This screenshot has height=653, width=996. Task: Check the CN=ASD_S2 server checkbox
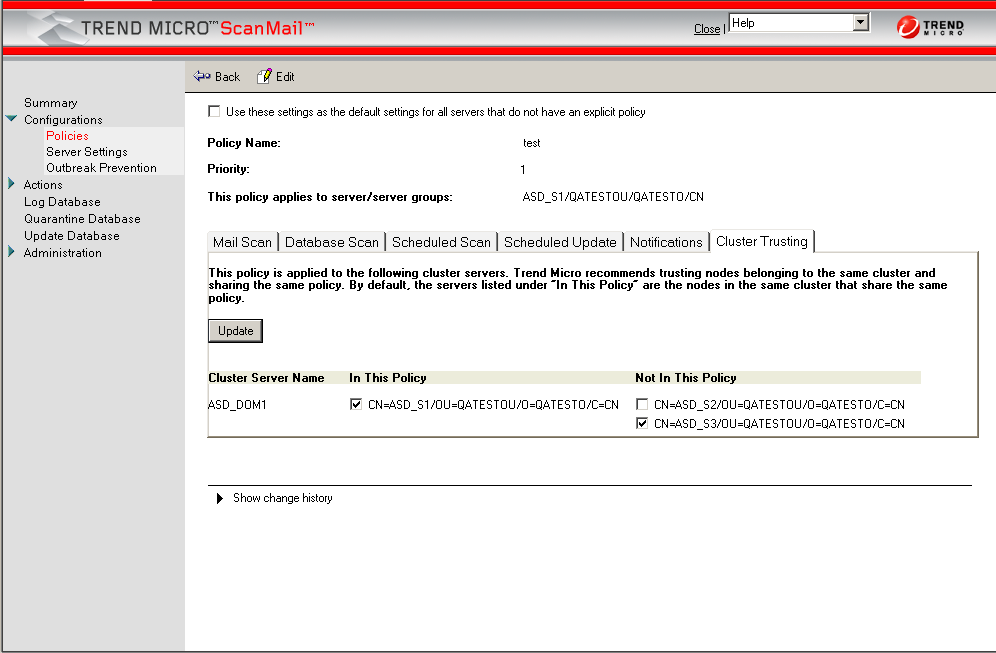tap(642, 405)
